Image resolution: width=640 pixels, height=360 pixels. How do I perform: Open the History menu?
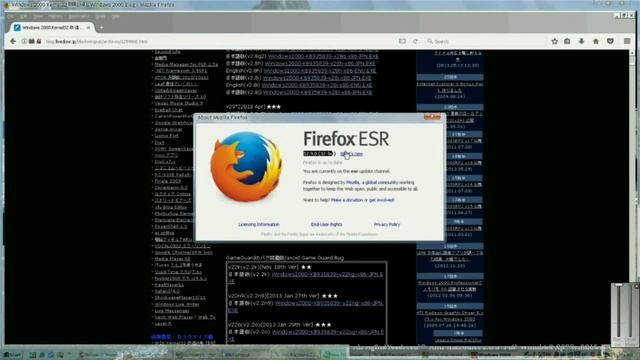(x=55, y=16)
